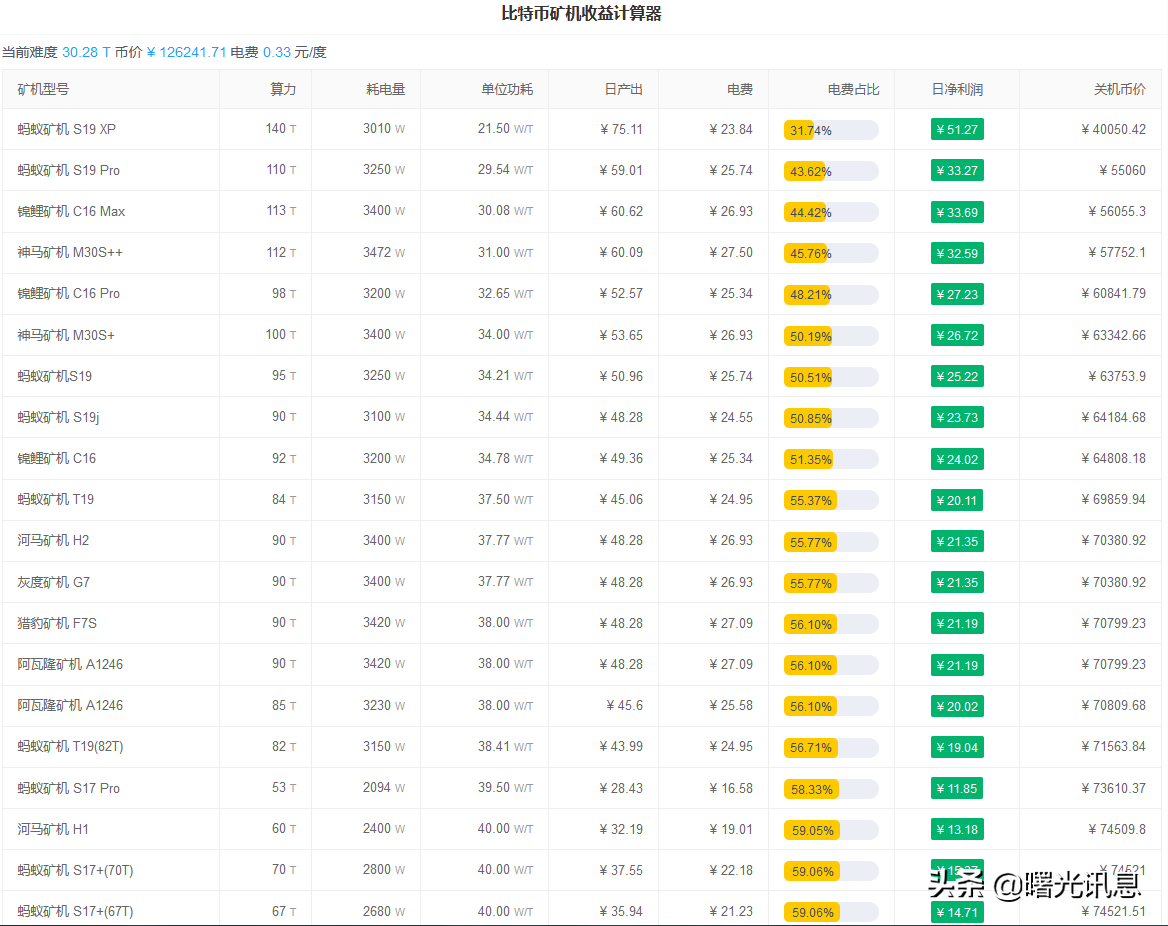Viewport: 1168px width, 926px height.
Task: Click the current difficulty value 30.28 T
Action: click(86, 52)
